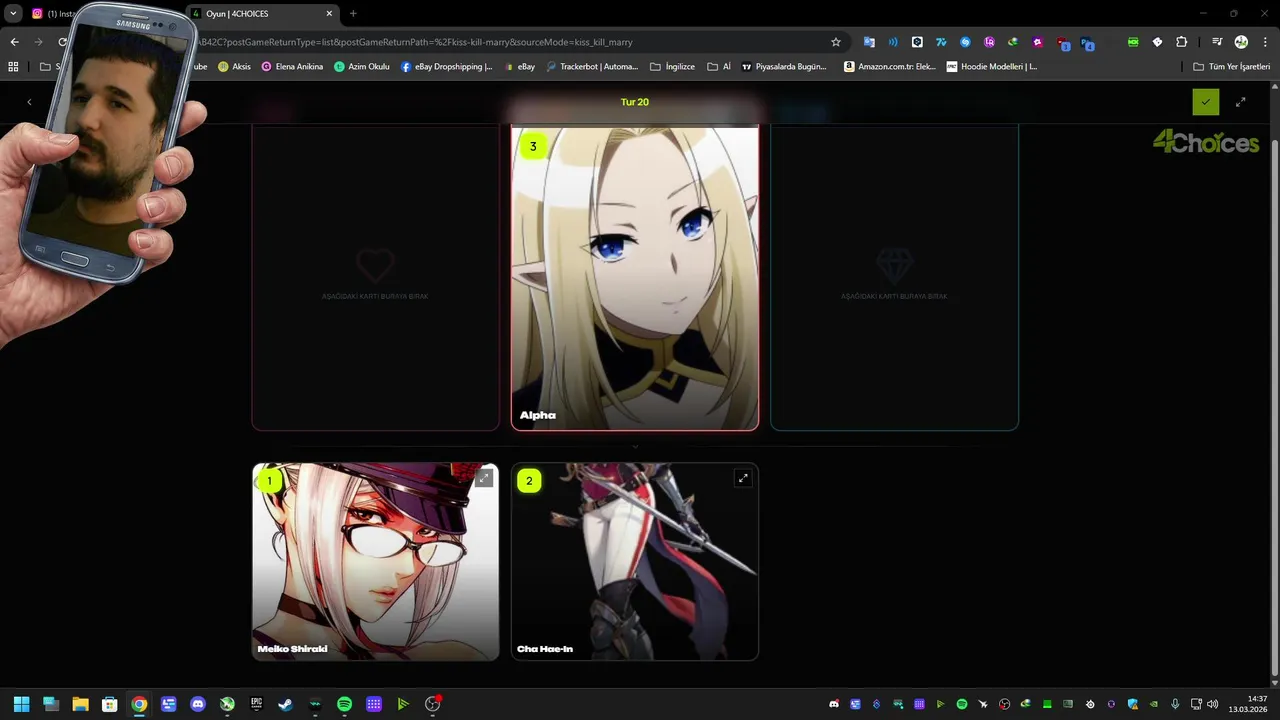Click the 4Choices logo
Viewport: 1280px width, 720px height.
coord(1206,143)
